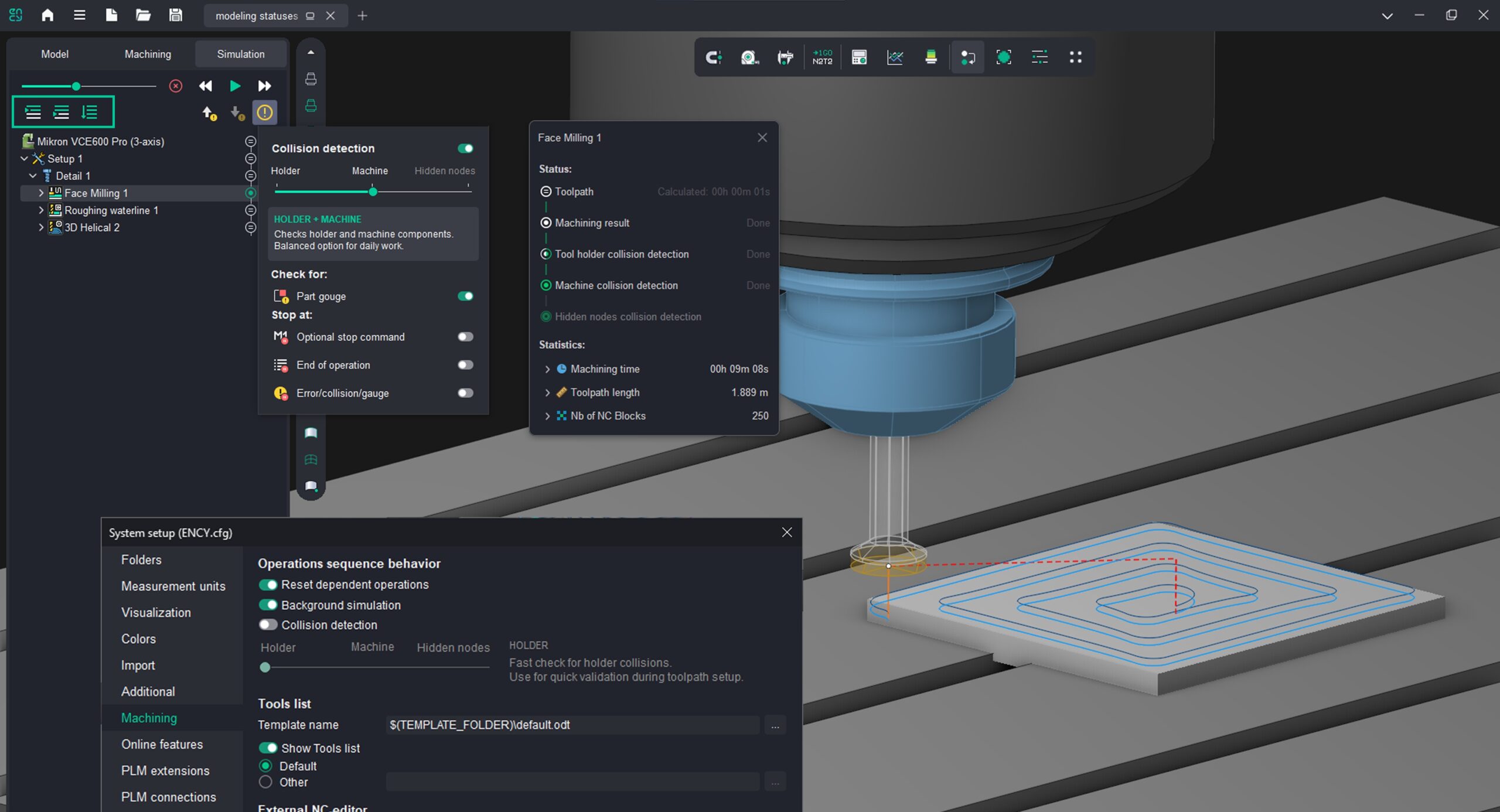Open Visualization in System setup list

[x=156, y=612]
